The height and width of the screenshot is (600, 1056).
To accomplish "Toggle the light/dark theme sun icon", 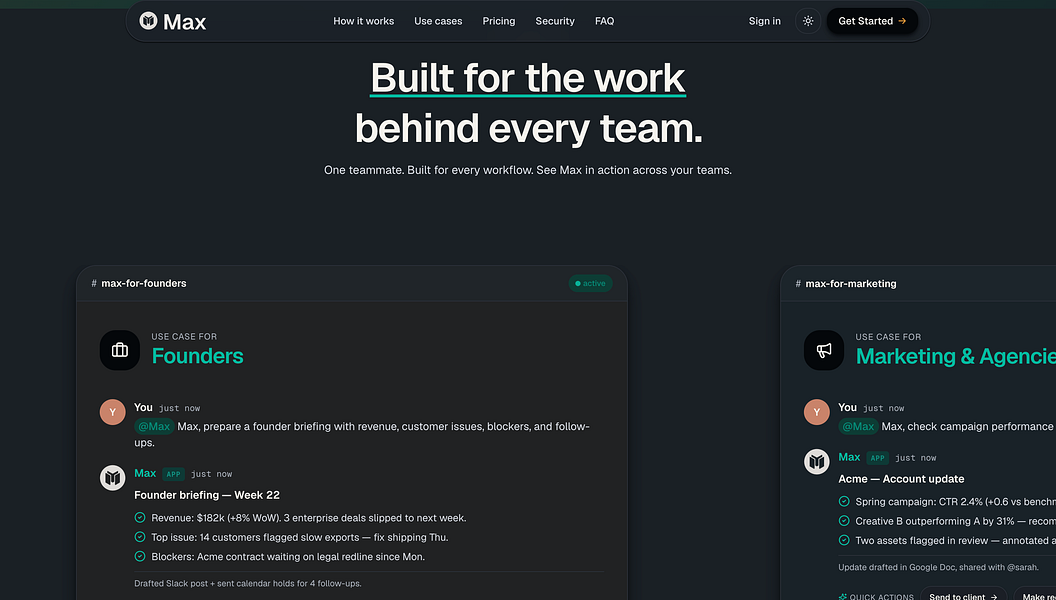I will (808, 21).
